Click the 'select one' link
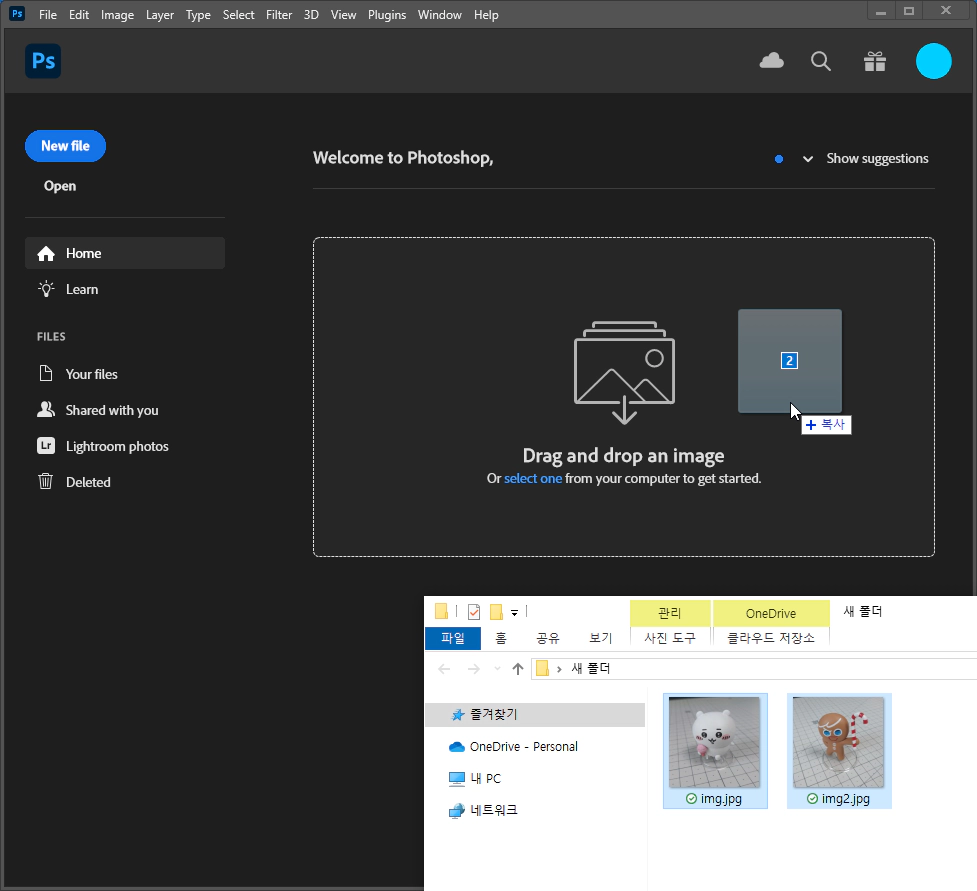The height and width of the screenshot is (891, 977). (x=533, y=479)
